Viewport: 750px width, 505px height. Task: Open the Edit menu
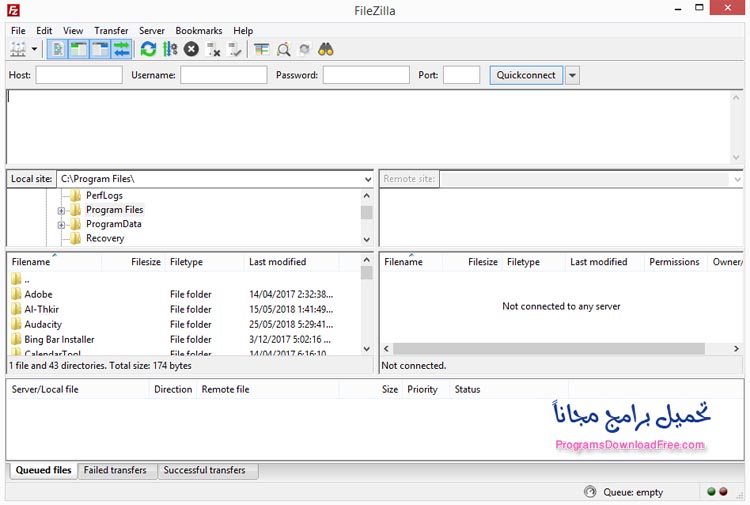coord(44,31)
